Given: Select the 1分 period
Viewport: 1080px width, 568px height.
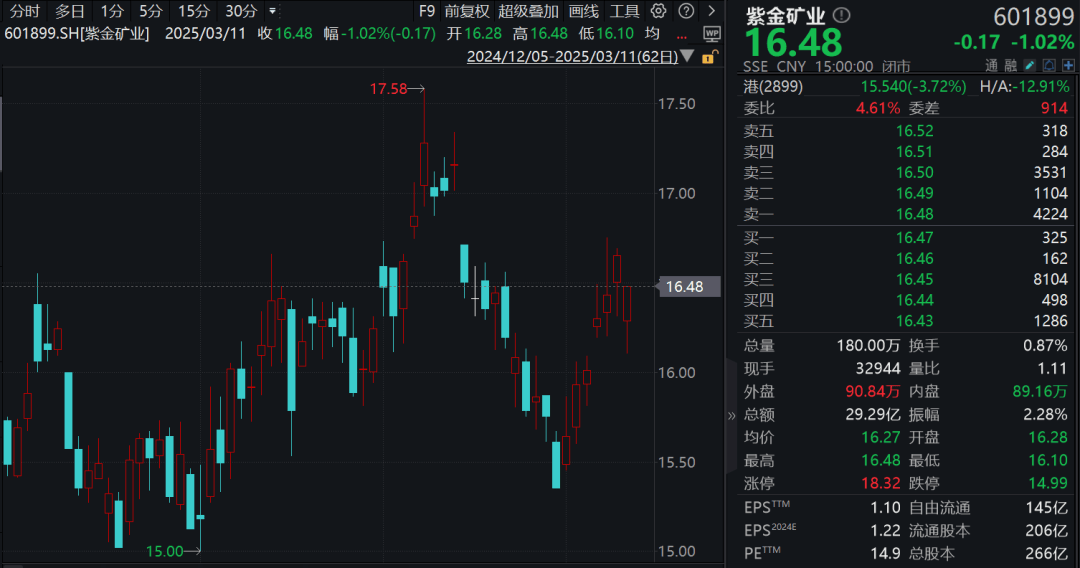Looking at the screenshot, I should pos(112,11).
